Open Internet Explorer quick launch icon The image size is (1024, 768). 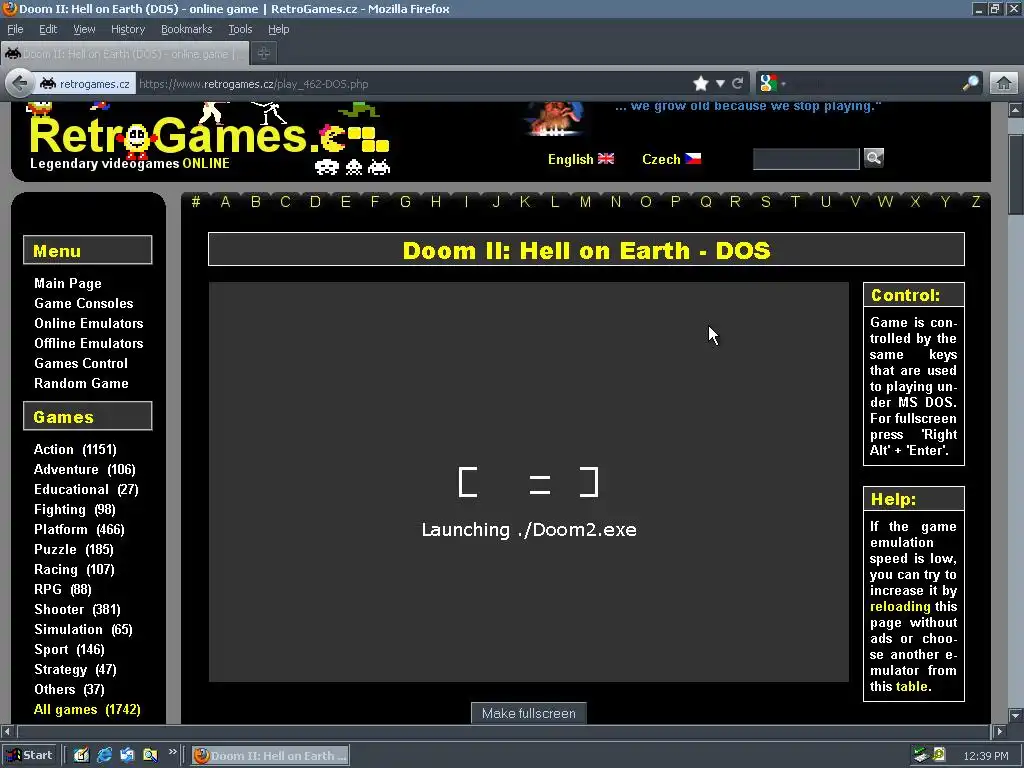point(104,756)
